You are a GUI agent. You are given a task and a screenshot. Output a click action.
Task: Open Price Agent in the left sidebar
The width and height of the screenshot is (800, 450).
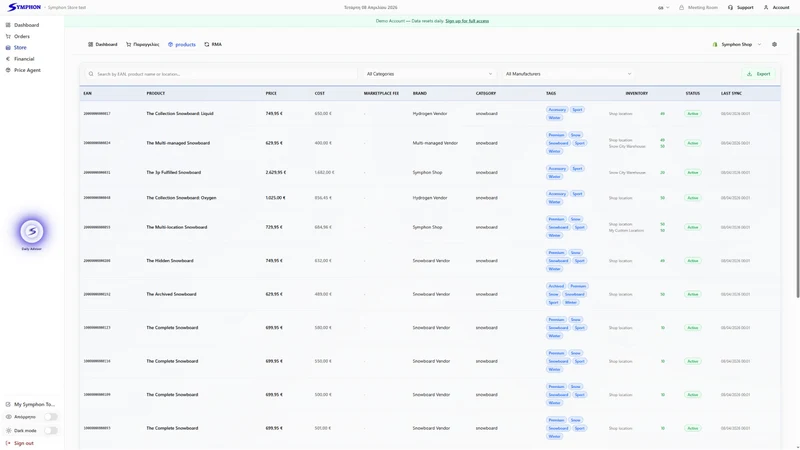[27, 70]
